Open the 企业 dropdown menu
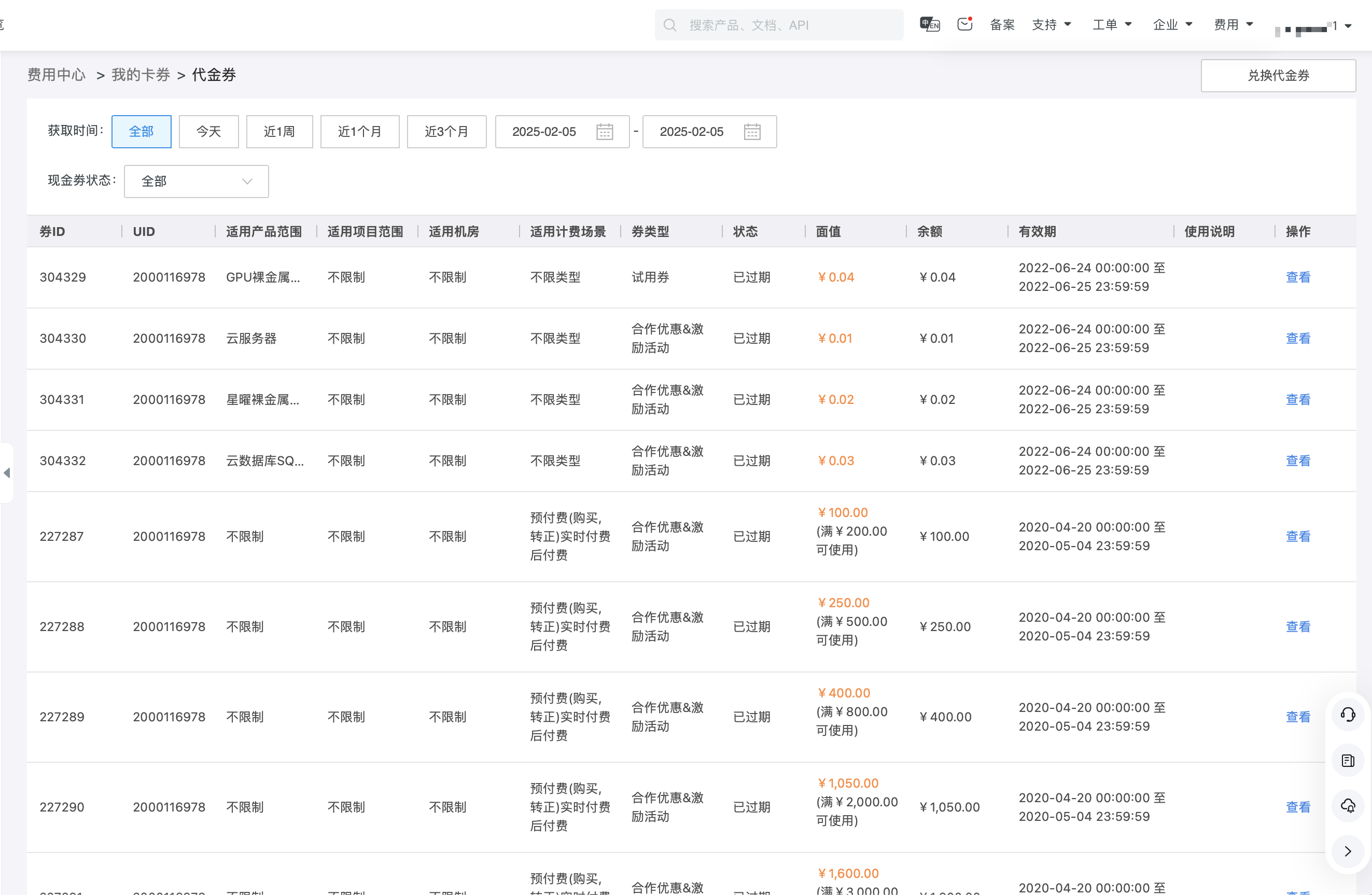This screenshot has width=1372, height=895. [1172, 25]
